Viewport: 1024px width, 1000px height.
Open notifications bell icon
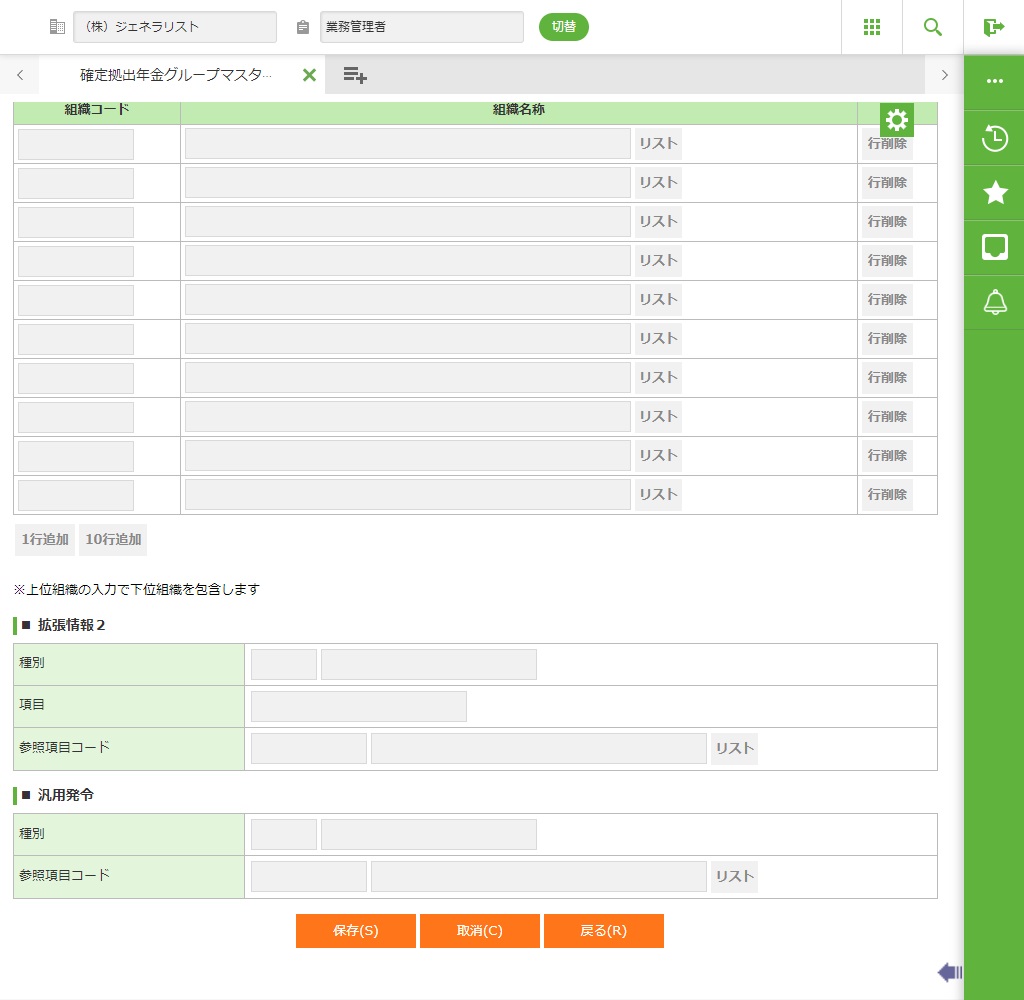(995, 302)
